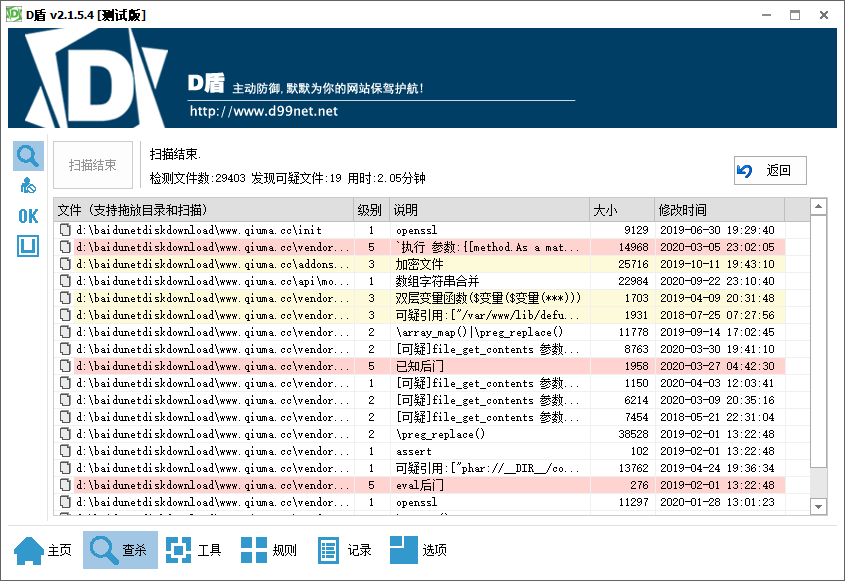The image size is (845, 581).
Task: Go to 主页 home tab
Action: pos(43,550)
